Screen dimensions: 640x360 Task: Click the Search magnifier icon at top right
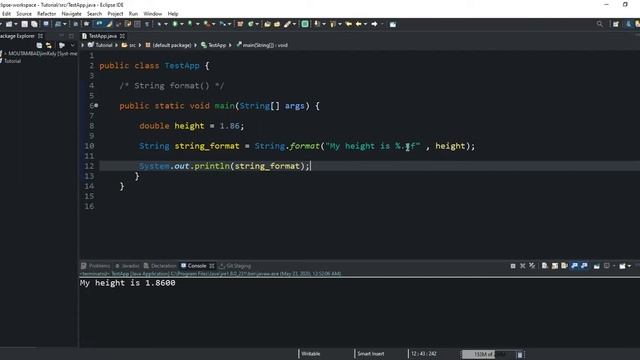(x=600, y=24)
